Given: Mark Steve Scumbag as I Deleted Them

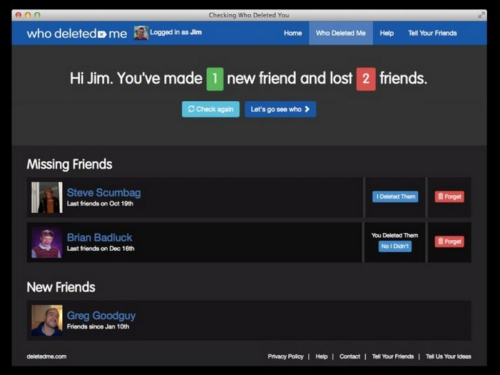Looking at the screenshot, I should (x=395, y=197).
